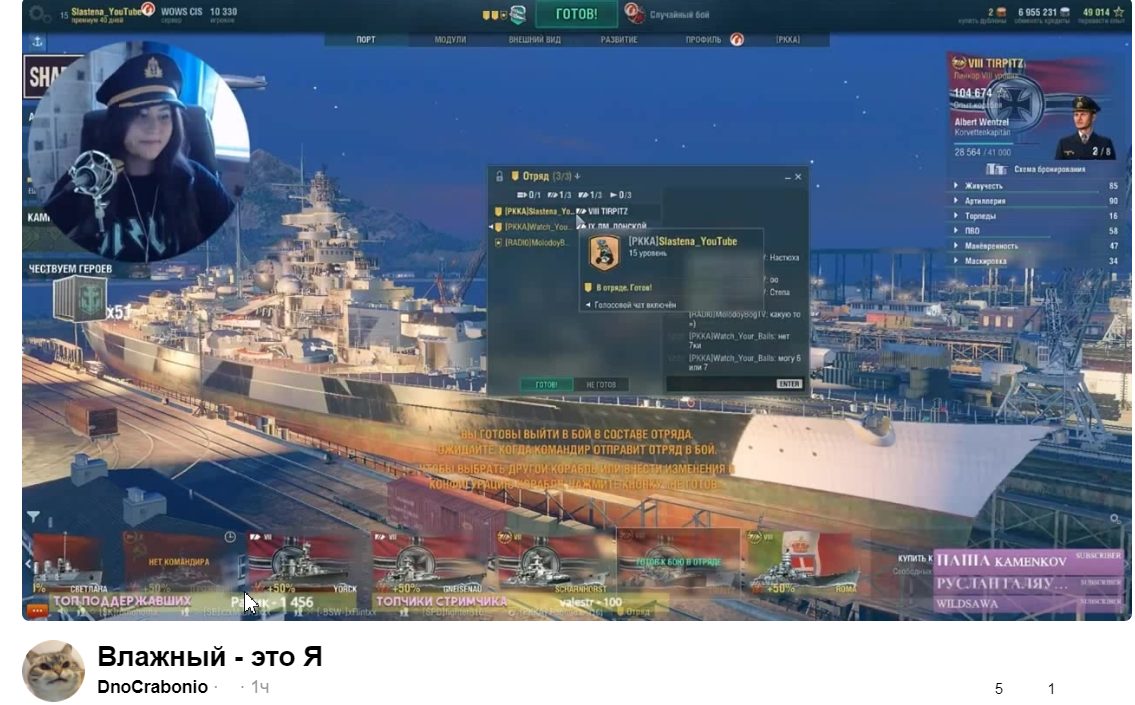Click the anchor port icon
Image resolution: width=1135 pixels, height=705 pixels.
38,42
